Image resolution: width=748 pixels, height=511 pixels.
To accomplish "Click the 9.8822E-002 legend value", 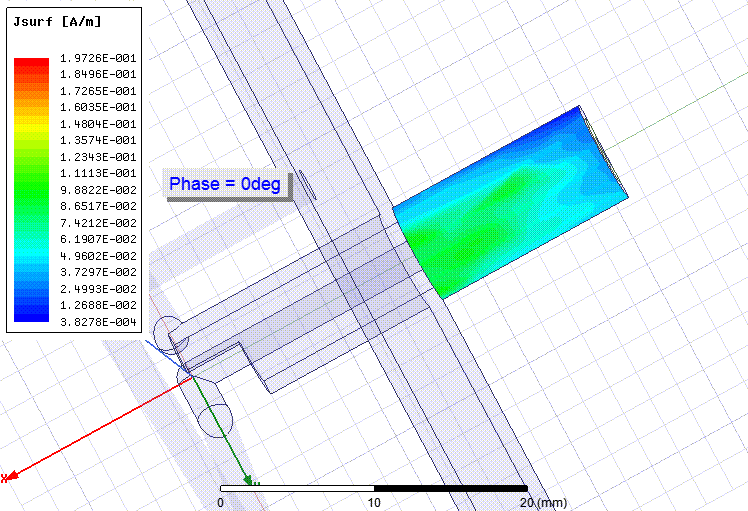I will click(x=98, y=190).
